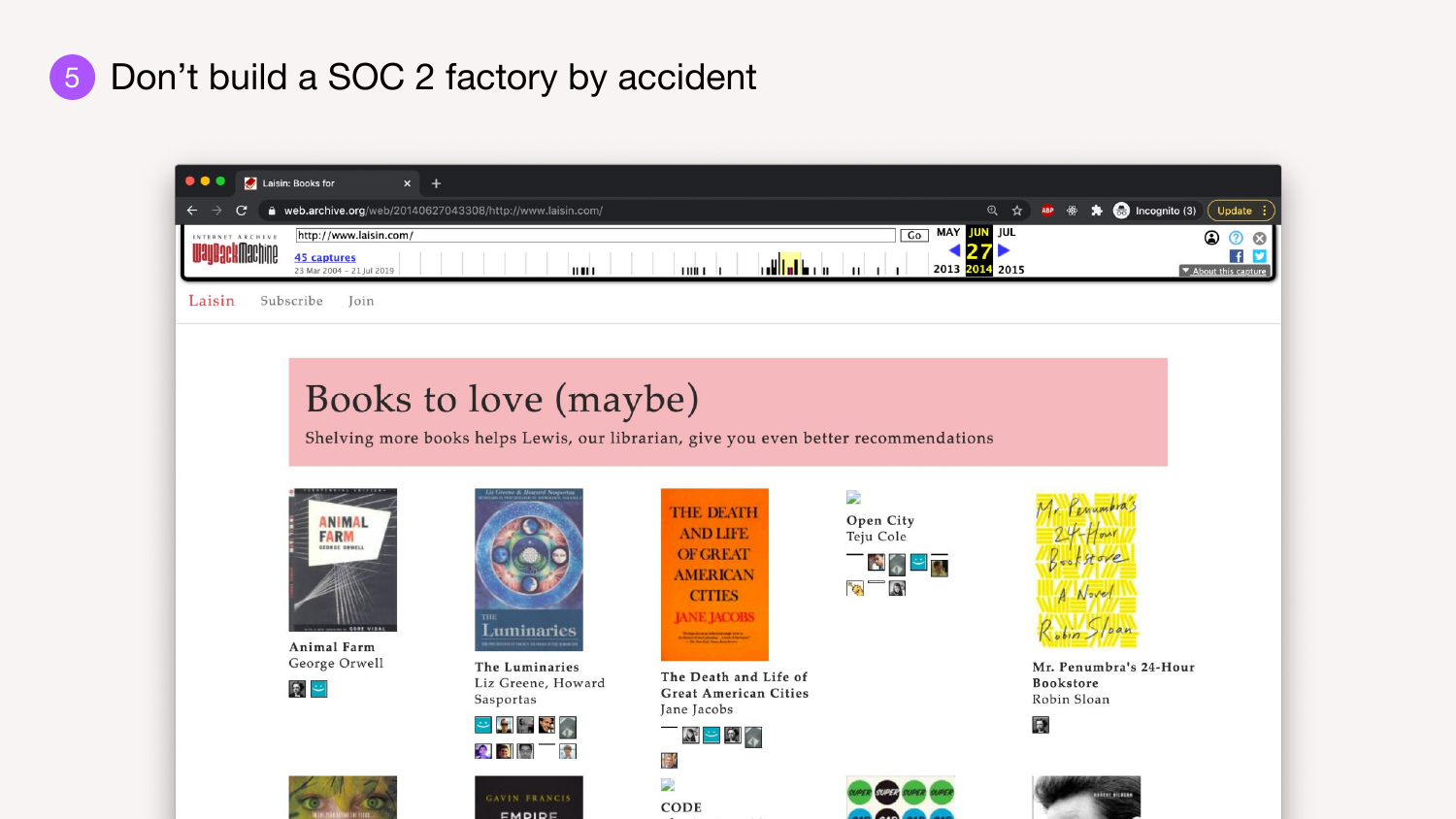Select year 2013 in Wayback toolbar
1456x819 pixels.
tap(946, 270)
